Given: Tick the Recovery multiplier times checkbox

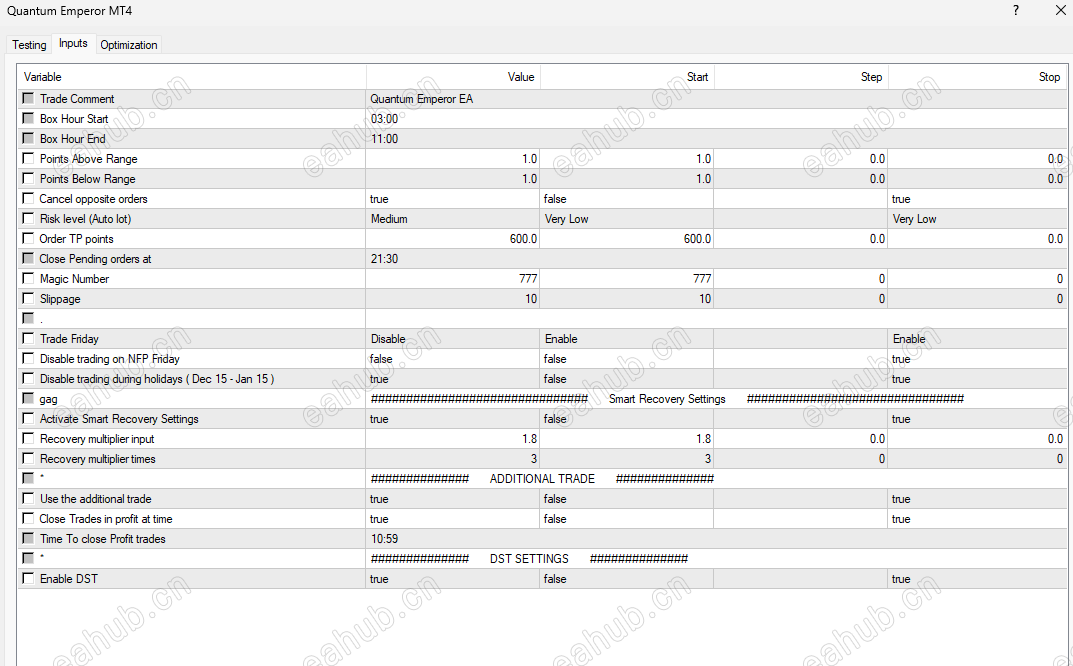Looking at the screenshot, I should [28, 458].
